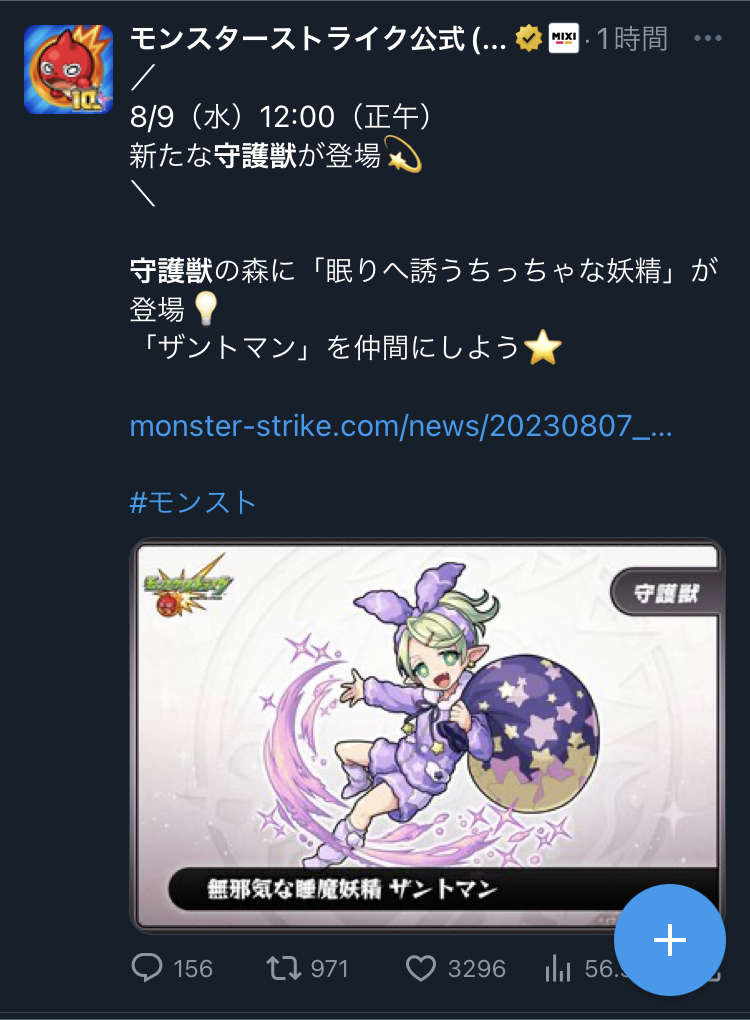Open the Monster Strike profile avatar
This screenshot has width=750, height=1020.
(68, 69)
